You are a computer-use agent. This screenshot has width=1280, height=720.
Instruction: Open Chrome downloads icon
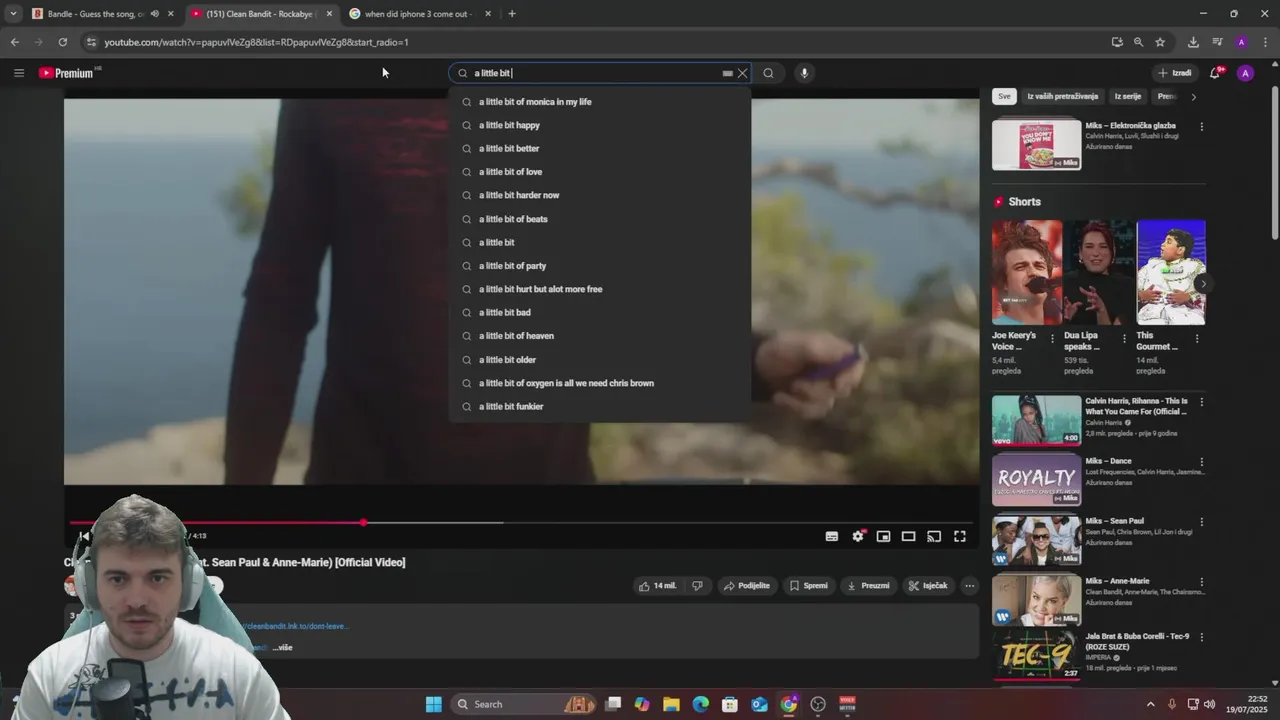(1193, 42)
